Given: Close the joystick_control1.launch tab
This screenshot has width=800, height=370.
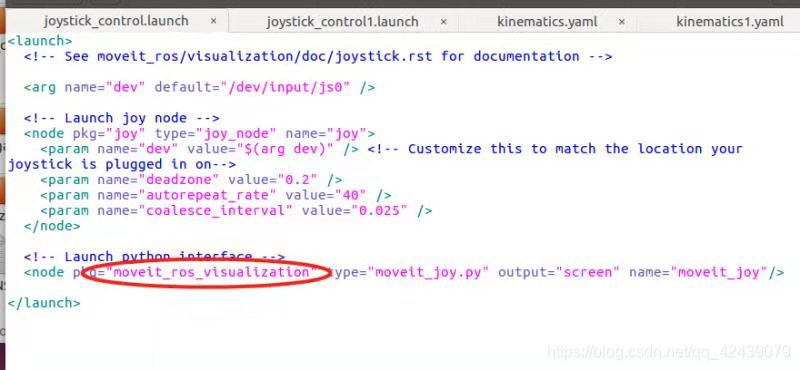Looking at the screenshot, I should [x=443, y=22].
